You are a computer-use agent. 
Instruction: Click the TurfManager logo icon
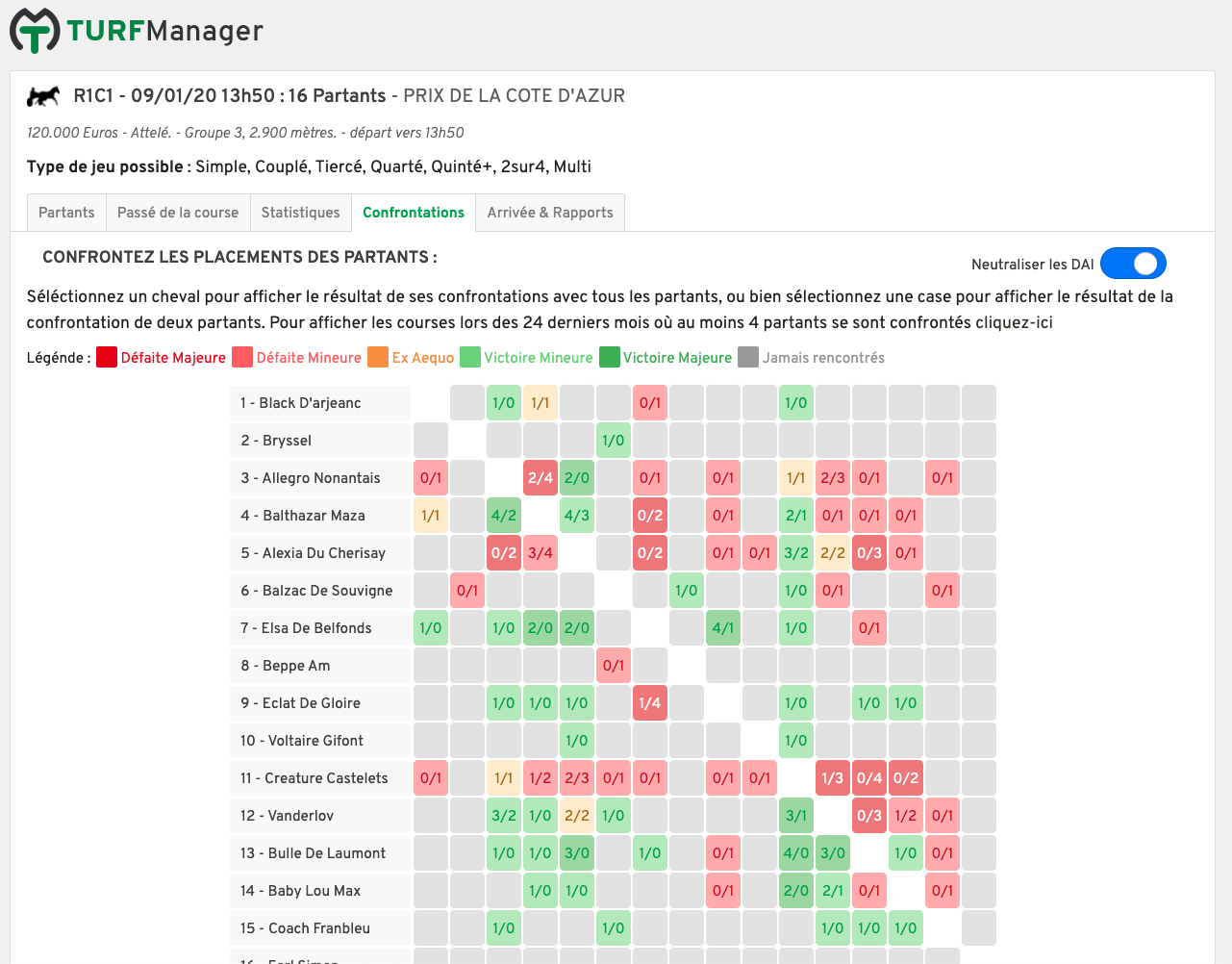pos(35,30)
